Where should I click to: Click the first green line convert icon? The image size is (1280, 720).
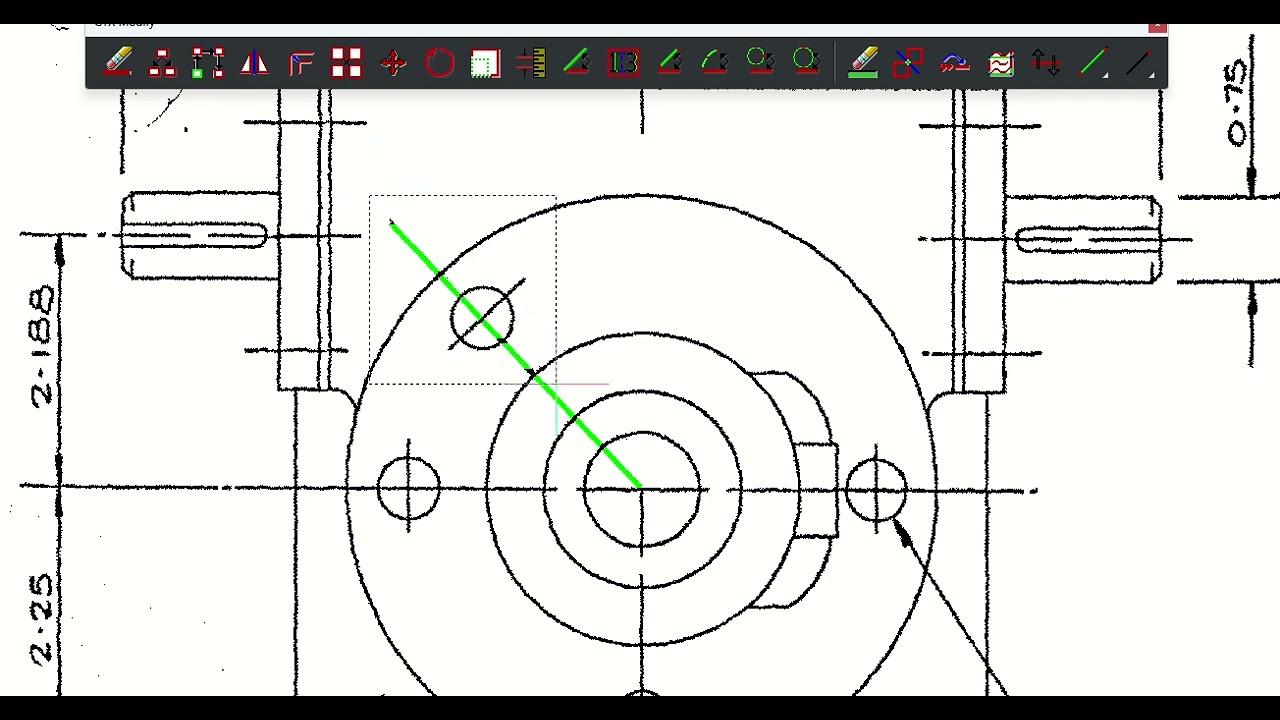pos(577,63)
